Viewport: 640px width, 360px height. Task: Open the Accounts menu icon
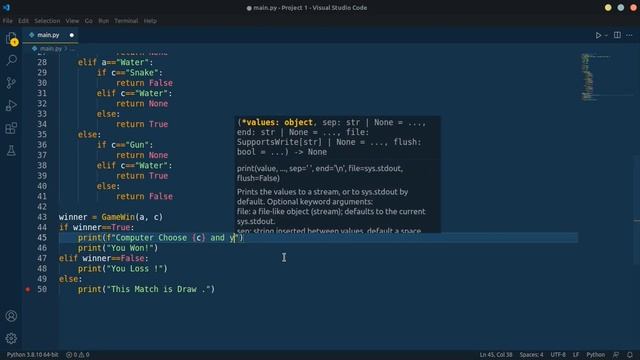point(11,316)
